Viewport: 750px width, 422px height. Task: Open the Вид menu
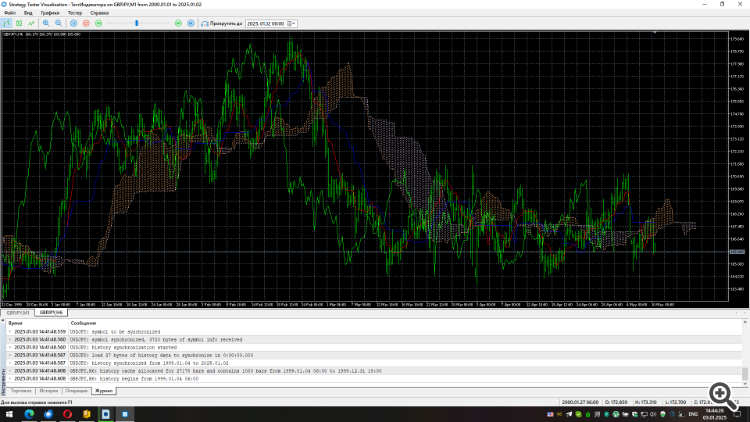coord(28,13)
